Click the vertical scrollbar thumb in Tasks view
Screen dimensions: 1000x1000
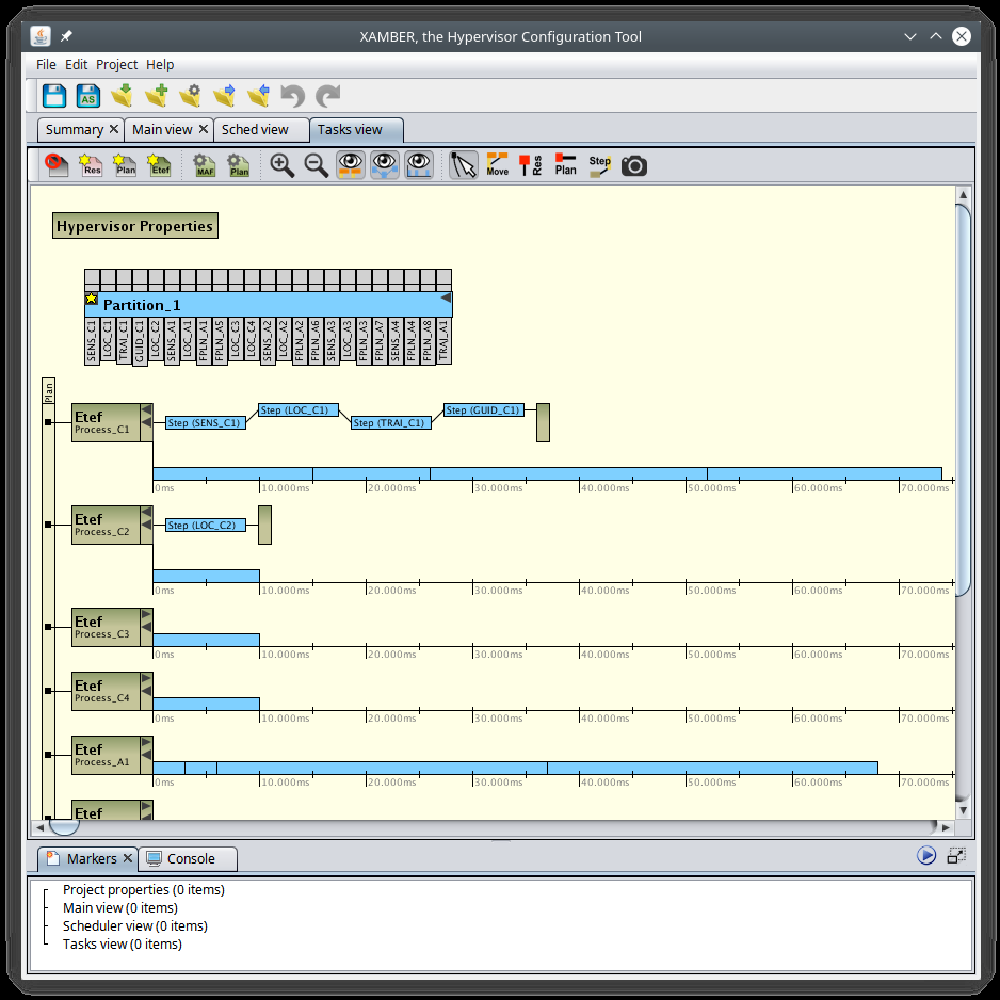click(963, 400)
